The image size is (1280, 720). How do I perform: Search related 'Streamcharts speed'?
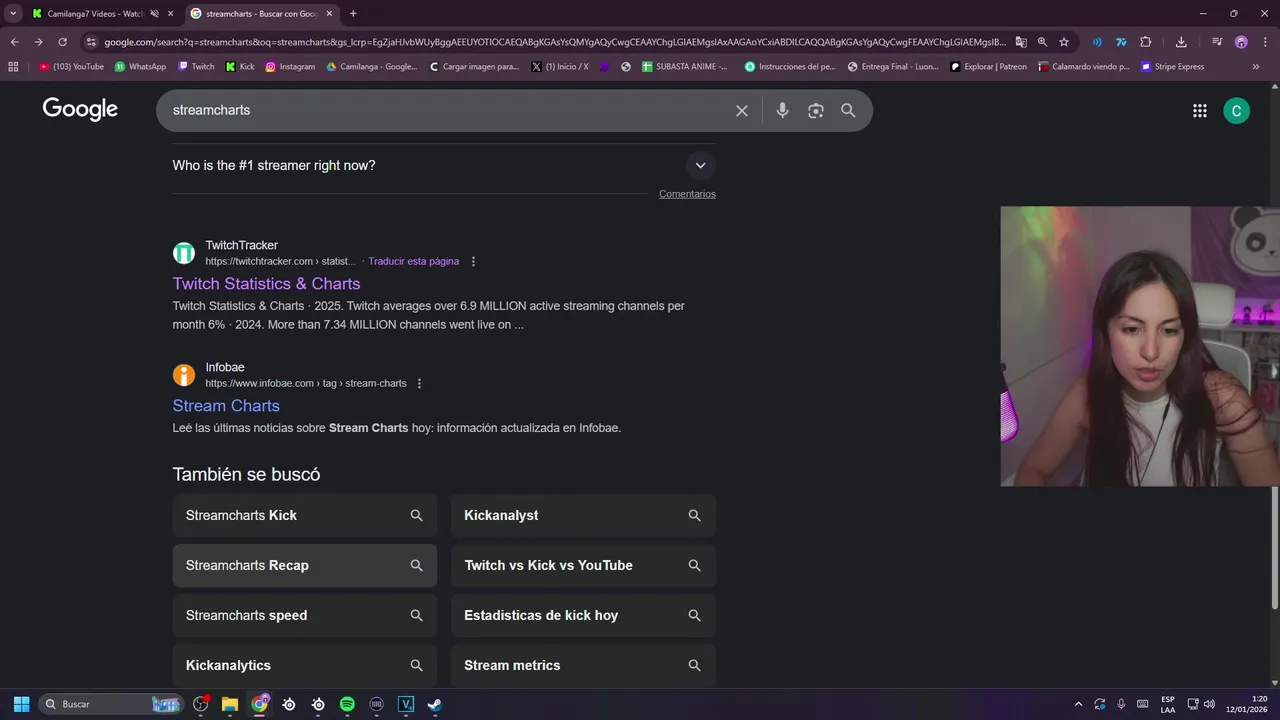click(x=305, y=616)
